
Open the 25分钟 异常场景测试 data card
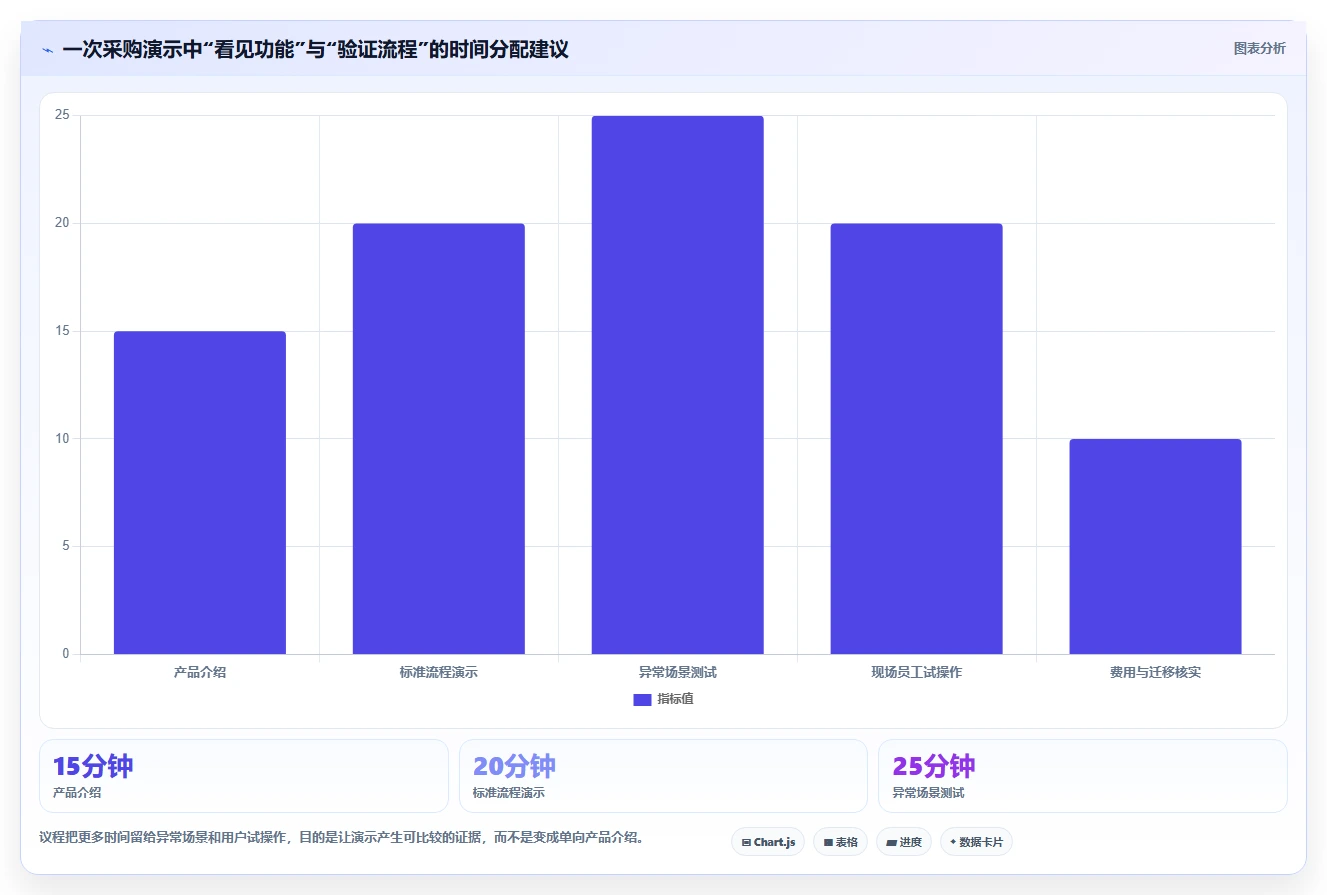point(1083,776)
